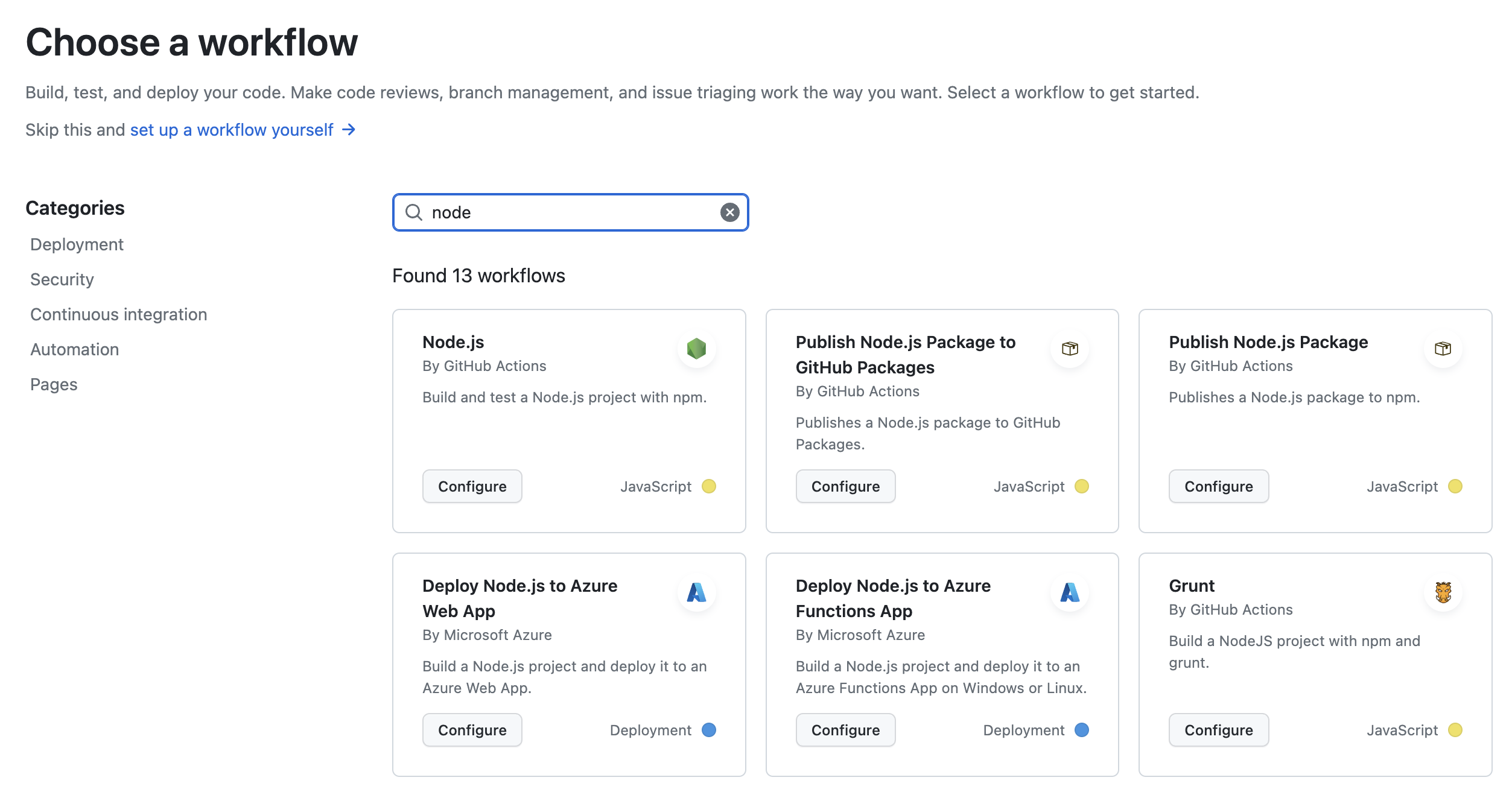Select the Pages category
Image resolution: width=1512 pixels, height=789 pixels.
click(x=54, y=384)
